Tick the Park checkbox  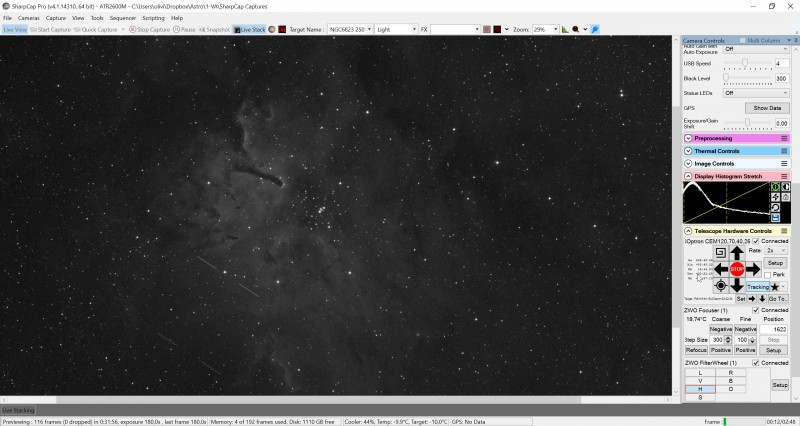point(767,275)
